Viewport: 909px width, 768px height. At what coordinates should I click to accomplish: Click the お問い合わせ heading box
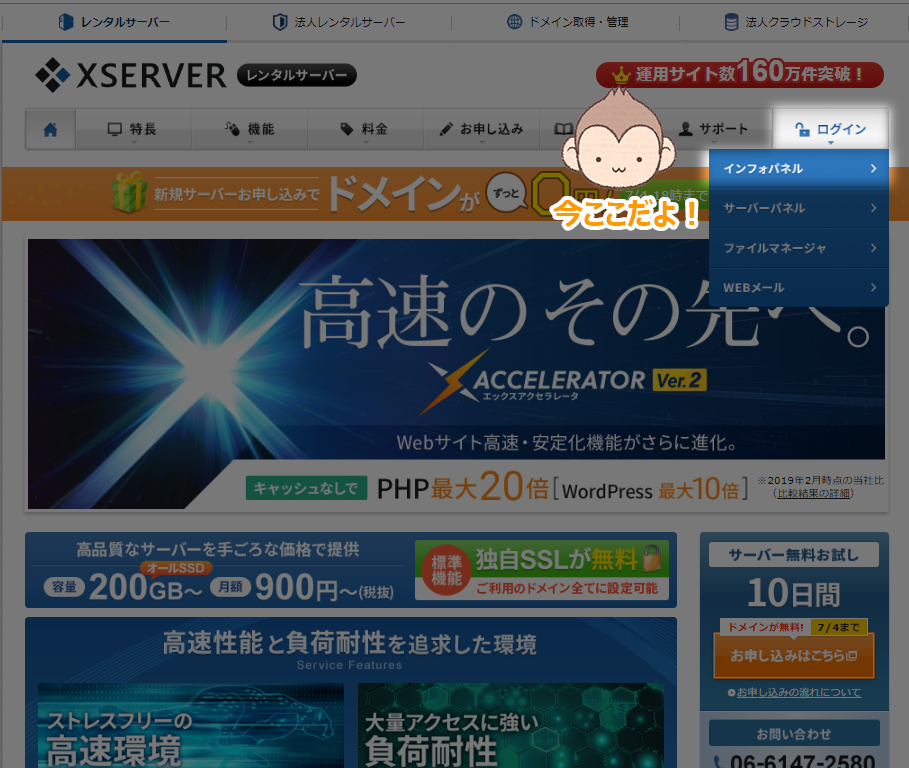pyautogui.click(x=794, y=734)
